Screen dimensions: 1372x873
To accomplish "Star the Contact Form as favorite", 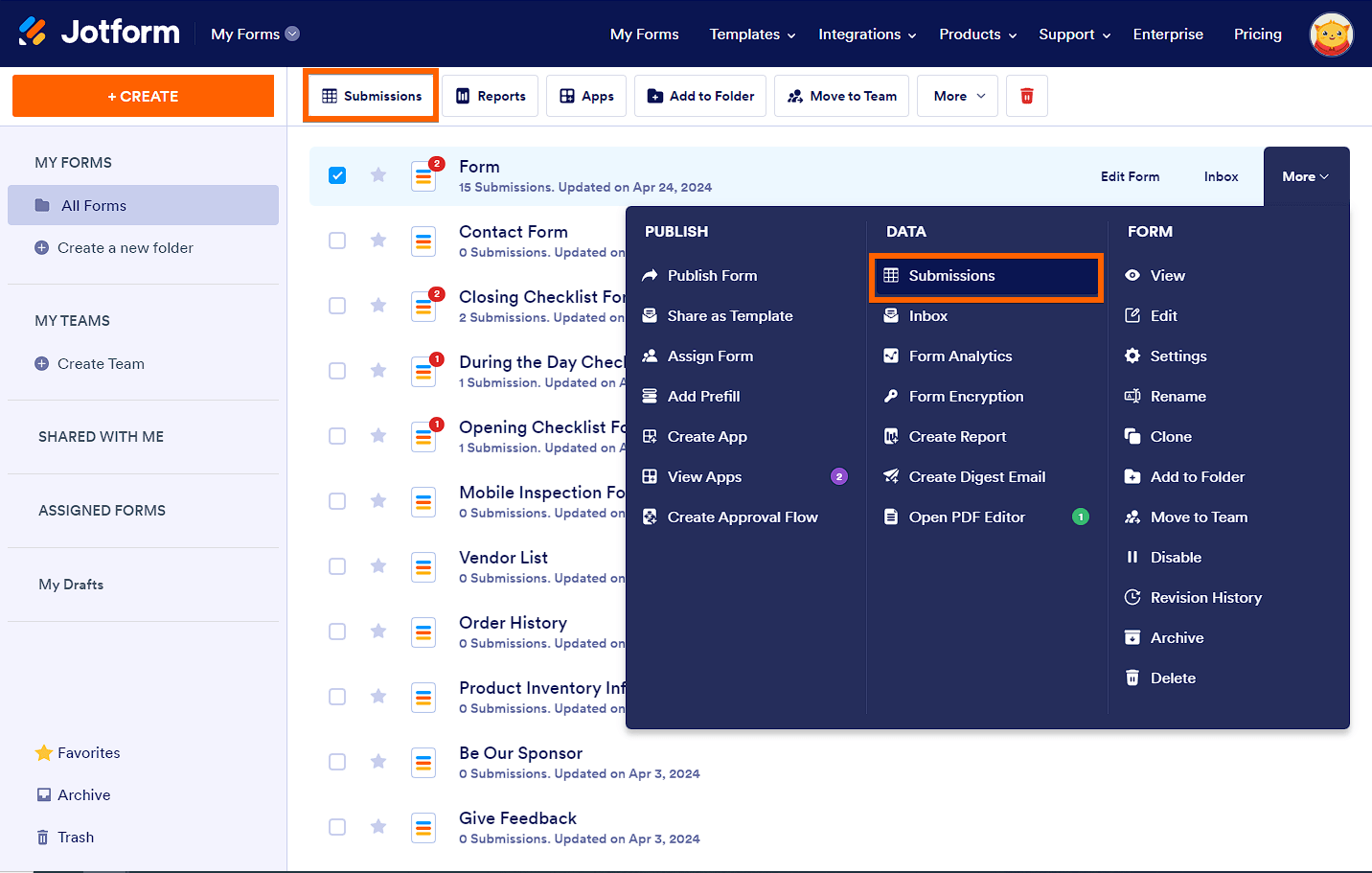I will point(378,240).
